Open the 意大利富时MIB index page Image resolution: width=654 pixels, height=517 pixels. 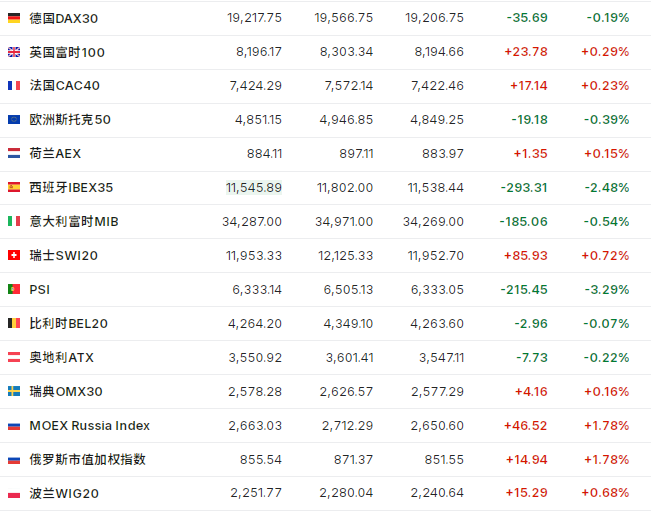click(74, 222)
